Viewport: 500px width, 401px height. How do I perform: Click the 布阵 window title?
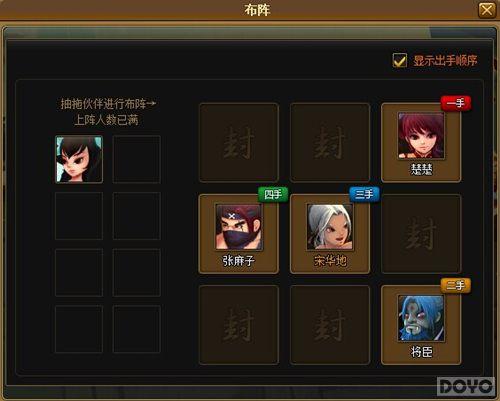pos(257,10)
